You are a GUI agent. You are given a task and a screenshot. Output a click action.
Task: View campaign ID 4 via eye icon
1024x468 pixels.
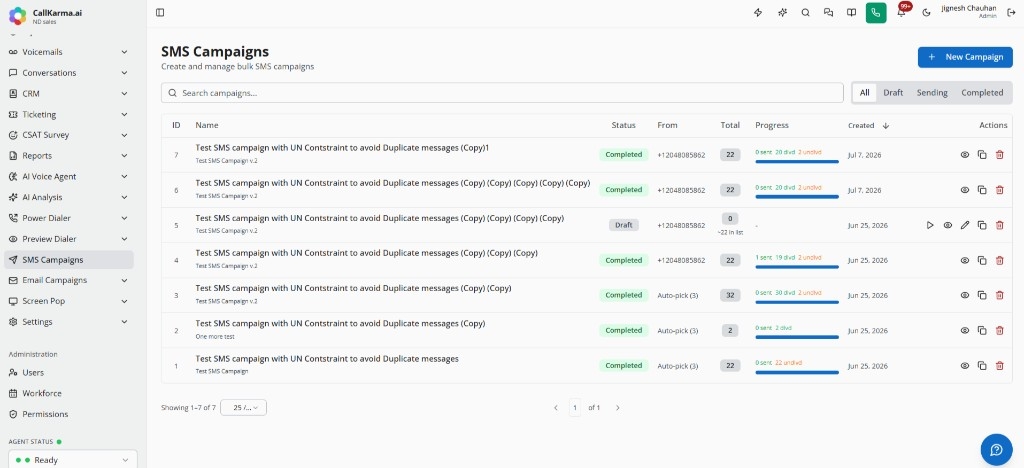(x=965, y=260)
